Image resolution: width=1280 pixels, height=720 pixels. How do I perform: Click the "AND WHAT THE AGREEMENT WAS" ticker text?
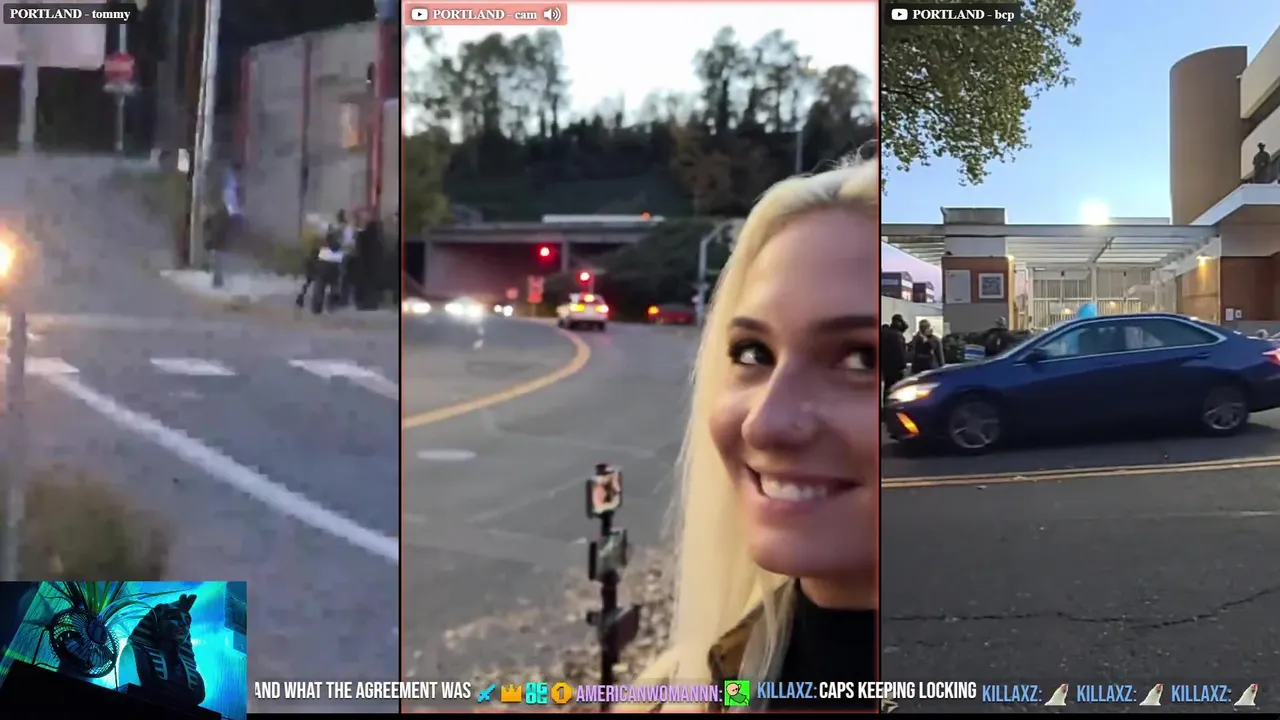coord(362,691)
